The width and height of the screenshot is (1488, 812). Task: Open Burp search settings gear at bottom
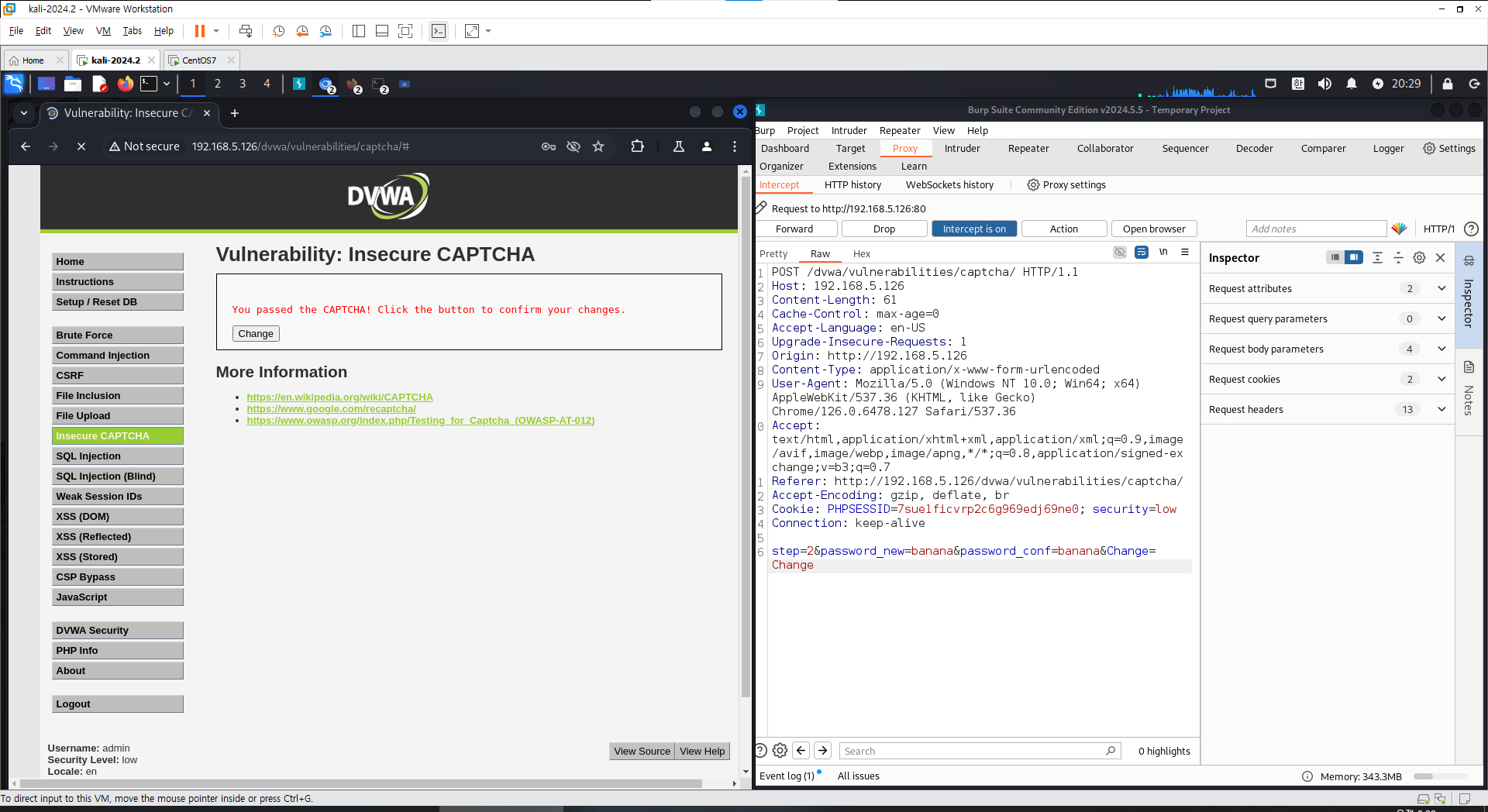coord(780,751)
